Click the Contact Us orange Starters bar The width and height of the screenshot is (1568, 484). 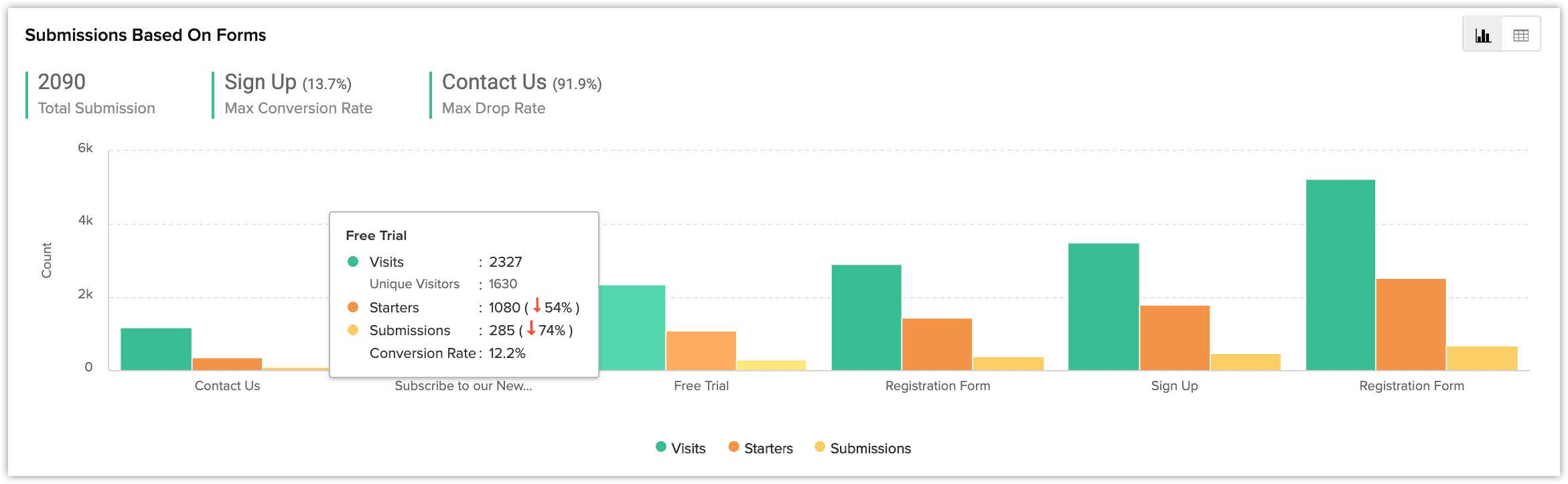pyautogui.click(x=227, y=364)
